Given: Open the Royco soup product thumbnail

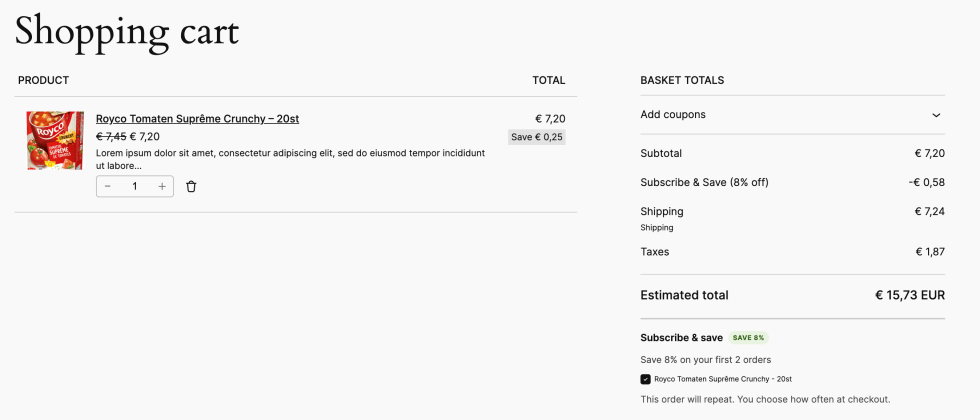Looking at the screenshot, I should click(55, 141).
